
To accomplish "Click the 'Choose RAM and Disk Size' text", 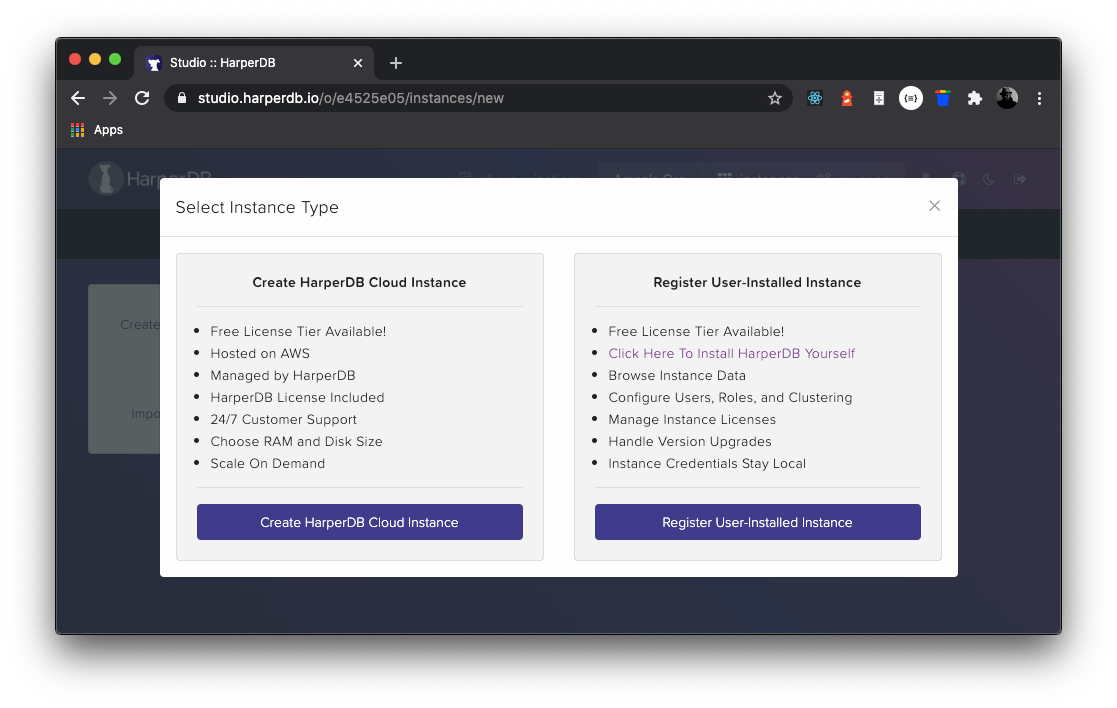I will pyautogui.click(x=296, y=442).
